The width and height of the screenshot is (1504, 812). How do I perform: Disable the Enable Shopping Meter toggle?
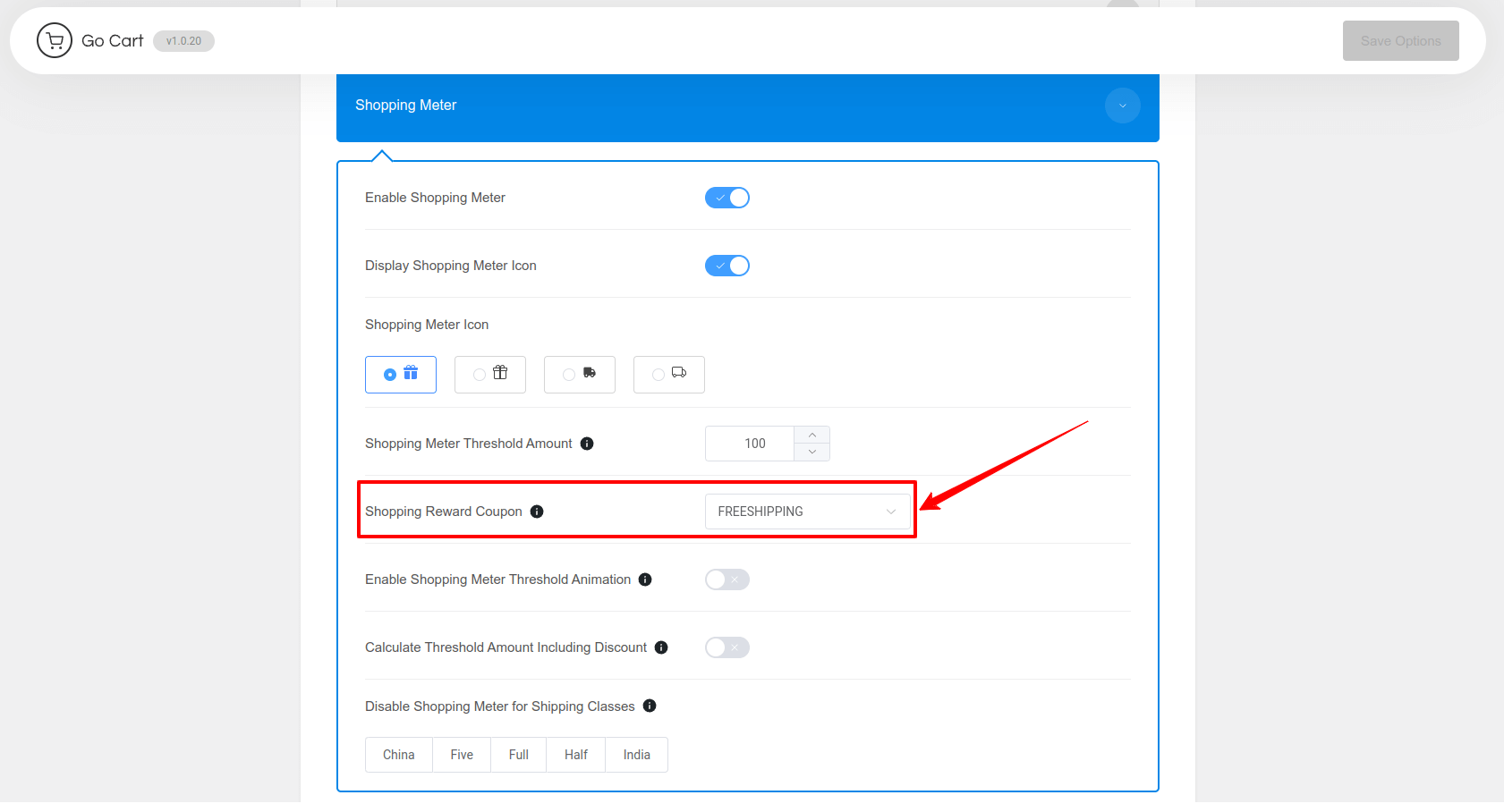pyautogui.click(x=727, y=198)
